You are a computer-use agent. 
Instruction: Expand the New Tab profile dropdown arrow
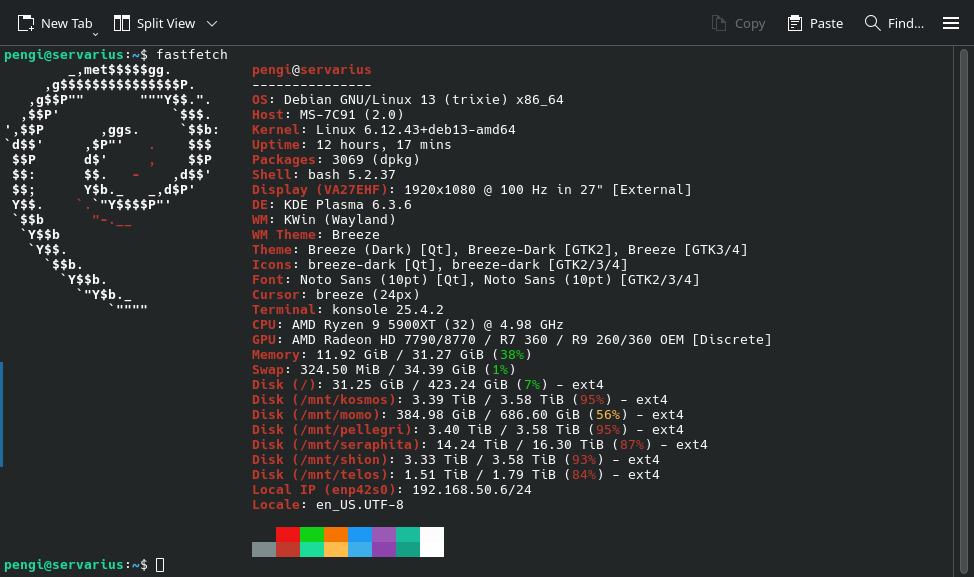tap(96, 34)
